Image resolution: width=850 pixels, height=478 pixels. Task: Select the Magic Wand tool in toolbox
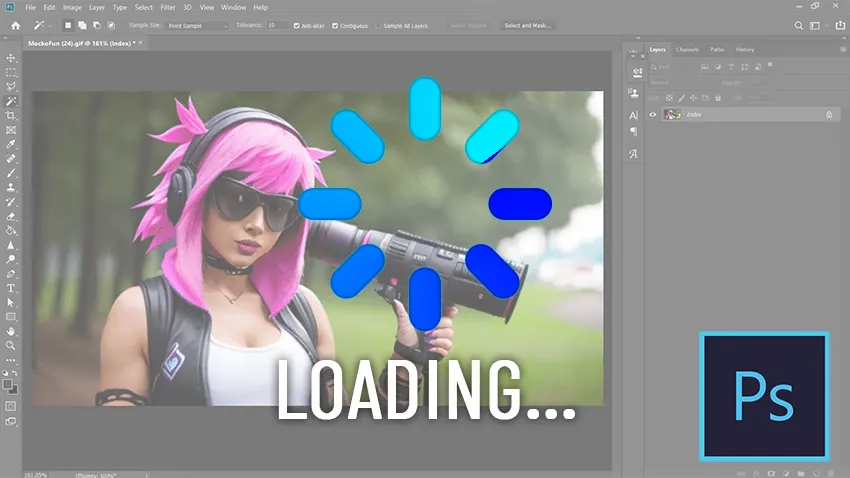tap(11, 101)
